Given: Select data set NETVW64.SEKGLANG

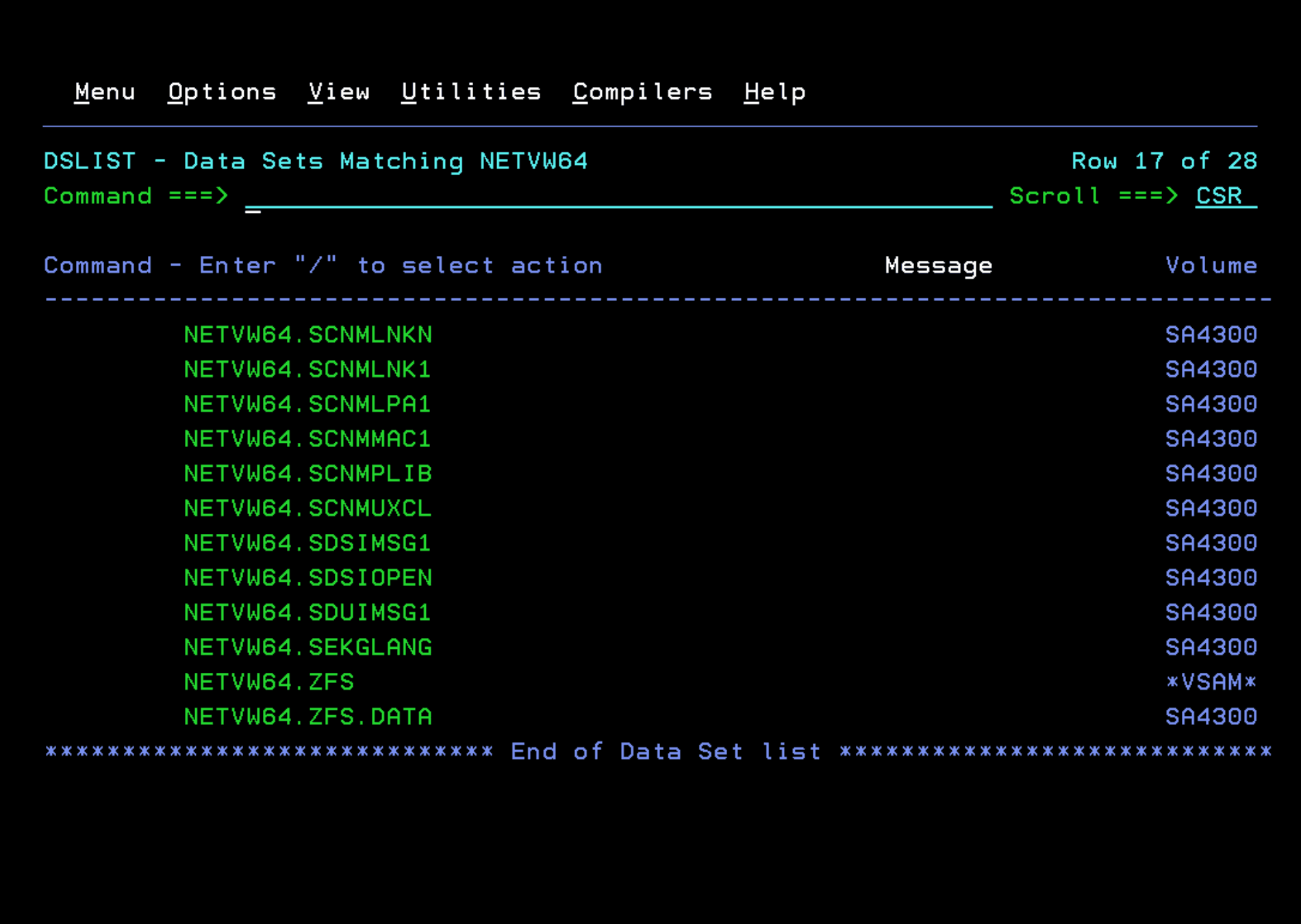Looking at the screenshot, I should pyautogui.click(x=307, y=647).
